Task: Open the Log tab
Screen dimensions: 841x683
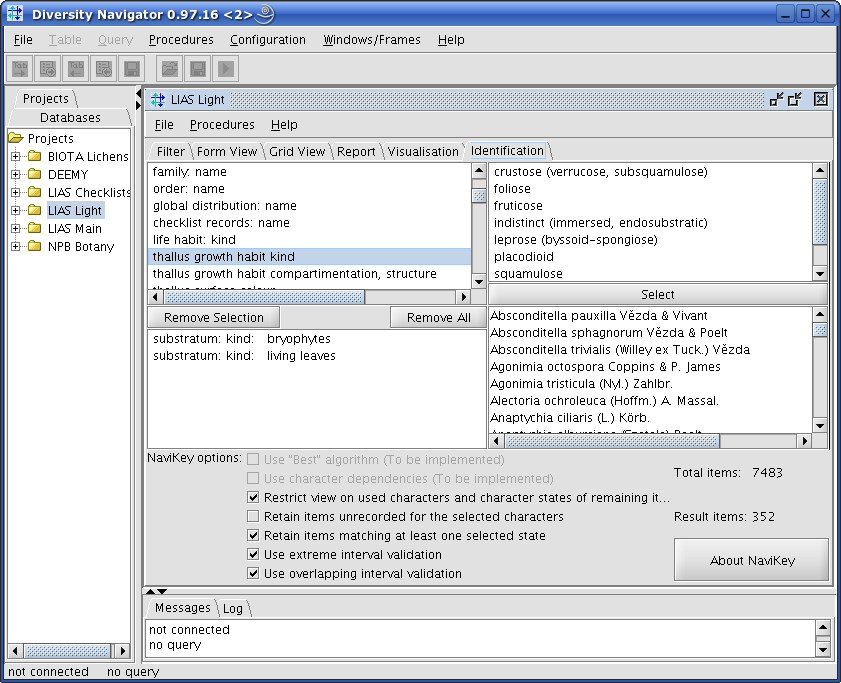Action: [x=233, y=608]
